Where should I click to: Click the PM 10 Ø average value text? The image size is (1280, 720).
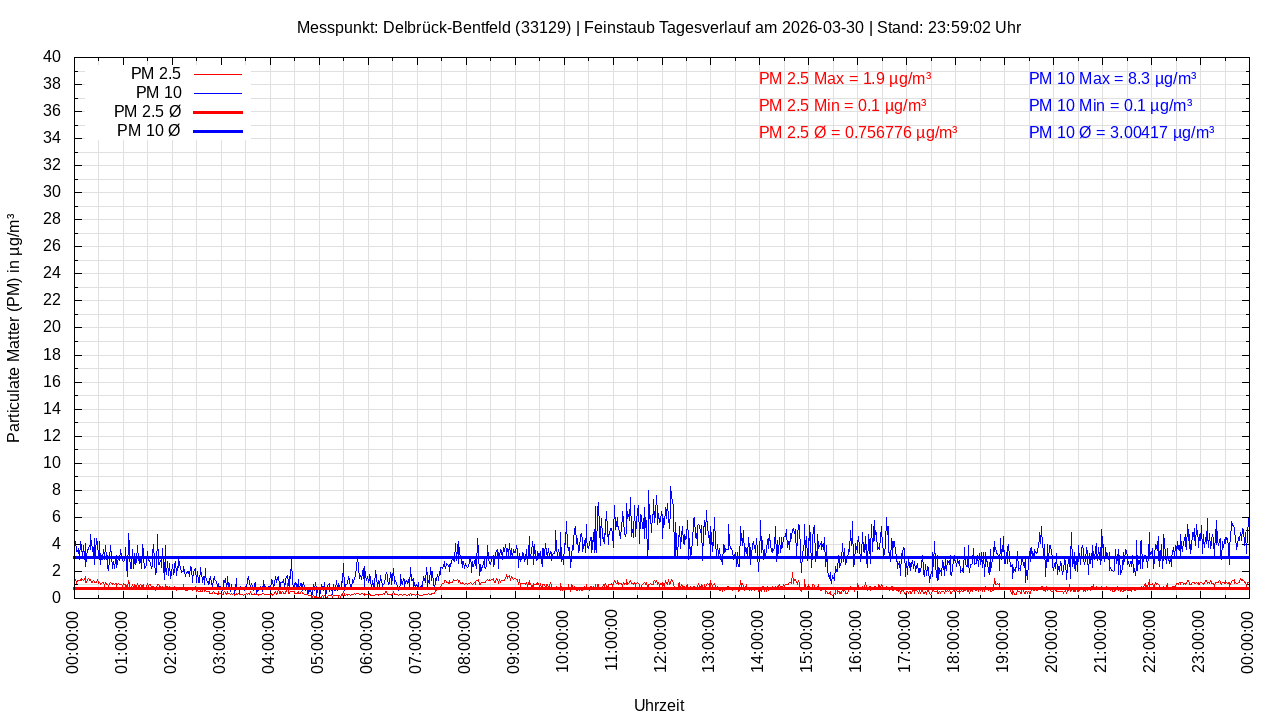(1121, 132)
